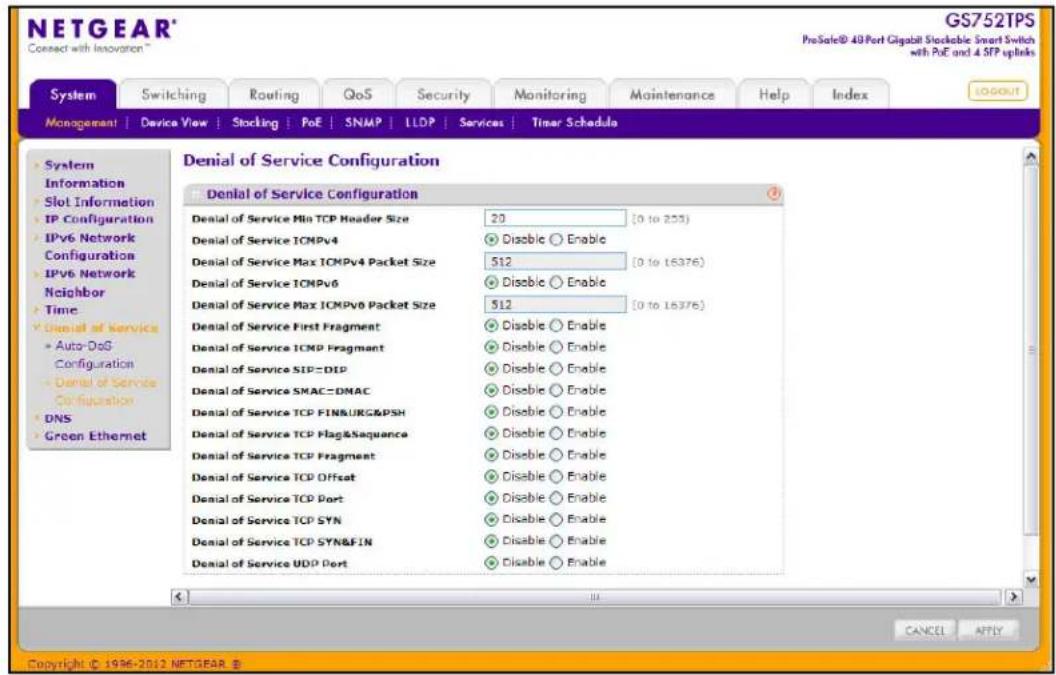Click the Min TCP Header Size field
The height and width of the screenshot is (675, 1056).
tap(555, 218)
